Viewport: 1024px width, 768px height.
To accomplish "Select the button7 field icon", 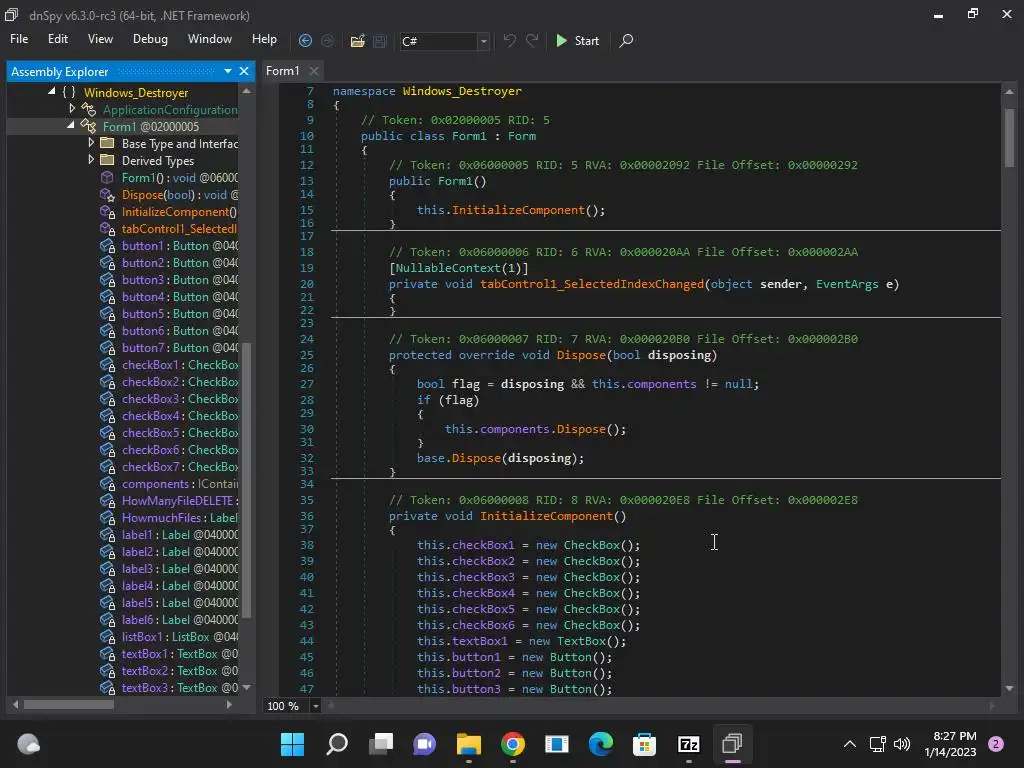I will pos(107,347).
